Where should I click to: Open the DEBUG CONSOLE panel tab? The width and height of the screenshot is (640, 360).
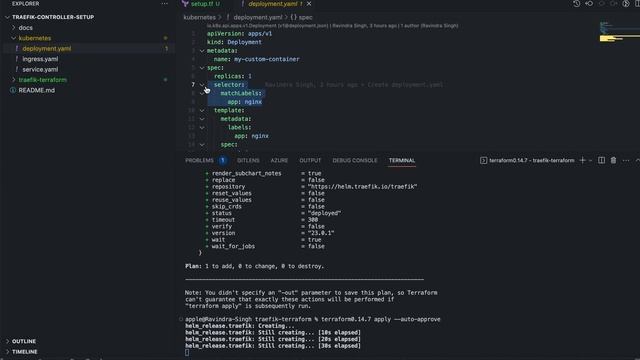pyautogui.click(x=355, y=160)
